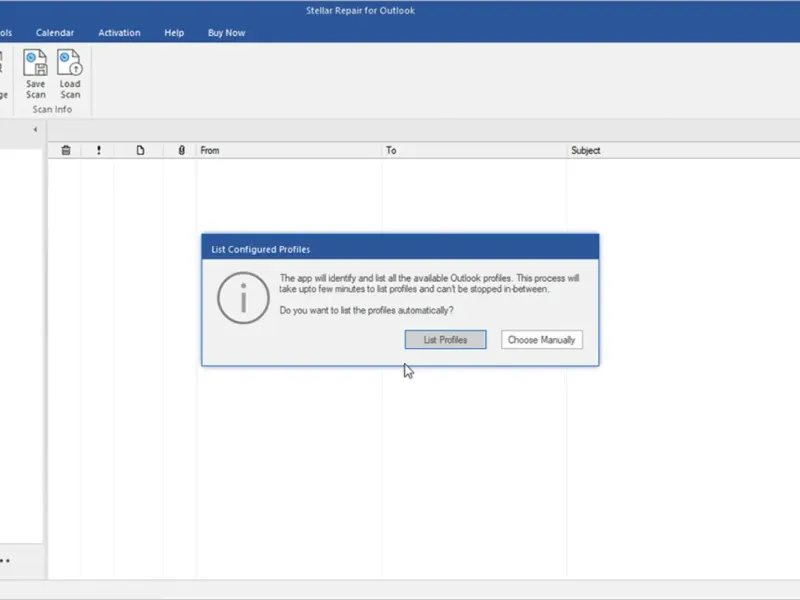Sort messages by From column

[289, 151]
